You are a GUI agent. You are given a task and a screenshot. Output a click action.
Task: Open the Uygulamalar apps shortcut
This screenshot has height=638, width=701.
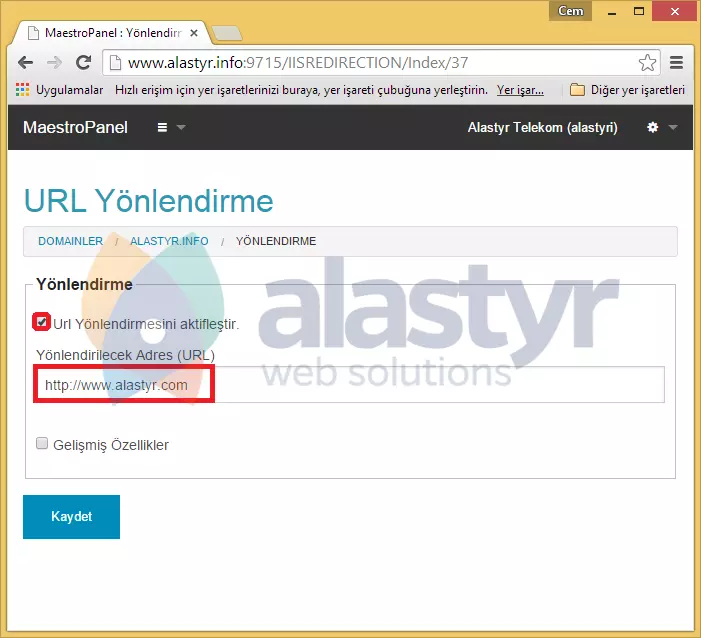[x=59, y=90]
